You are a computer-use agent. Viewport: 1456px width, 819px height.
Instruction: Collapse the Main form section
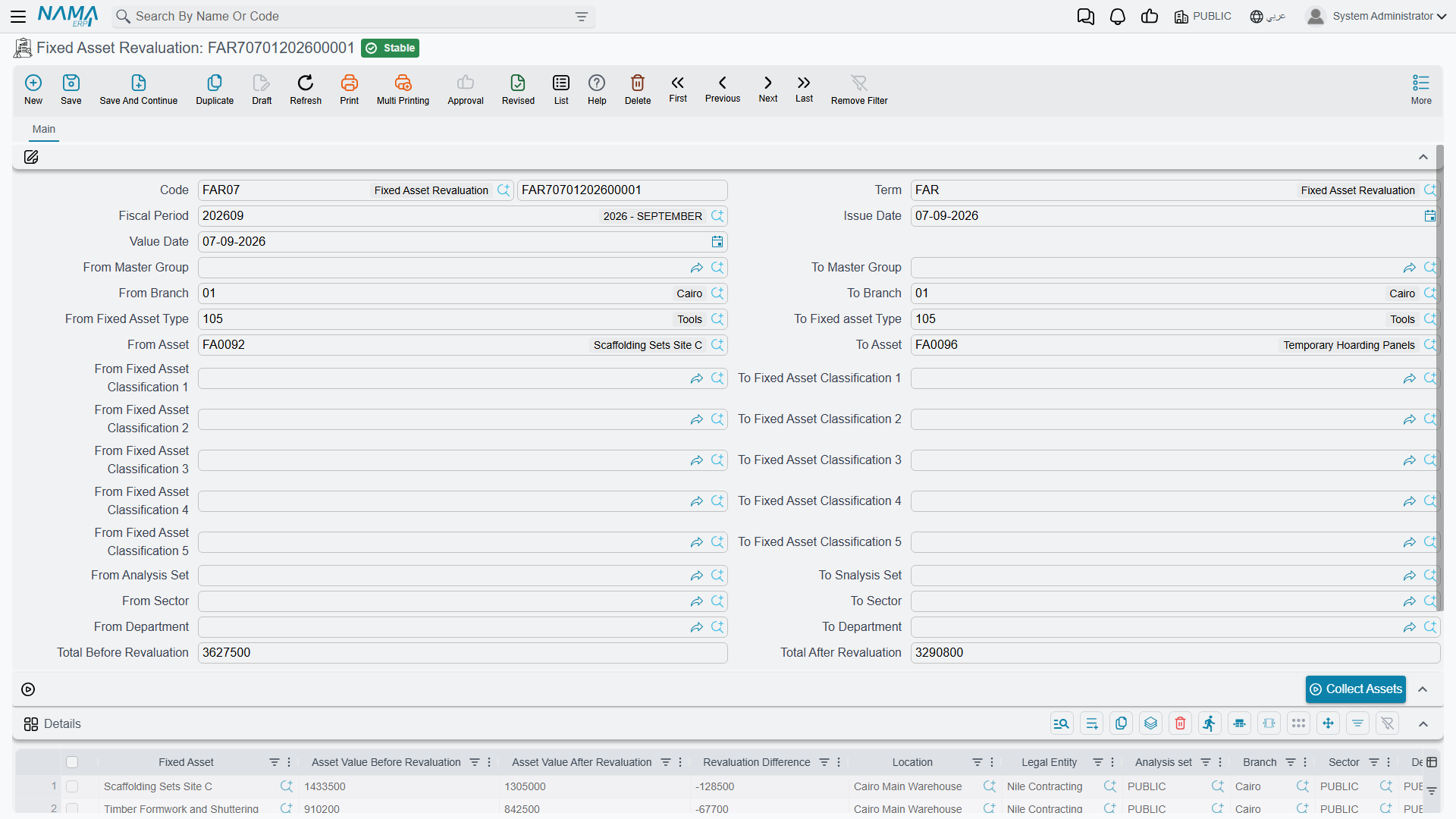pyautogui.click(x=1423, y=157)
